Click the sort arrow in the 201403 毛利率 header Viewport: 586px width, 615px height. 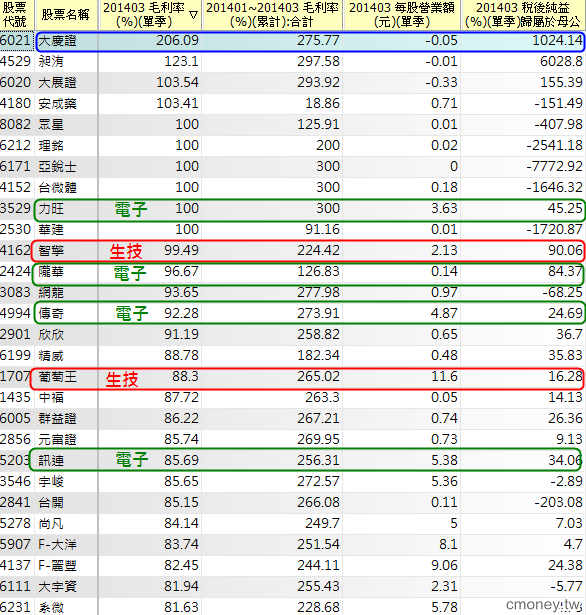[x=193, y=15]
